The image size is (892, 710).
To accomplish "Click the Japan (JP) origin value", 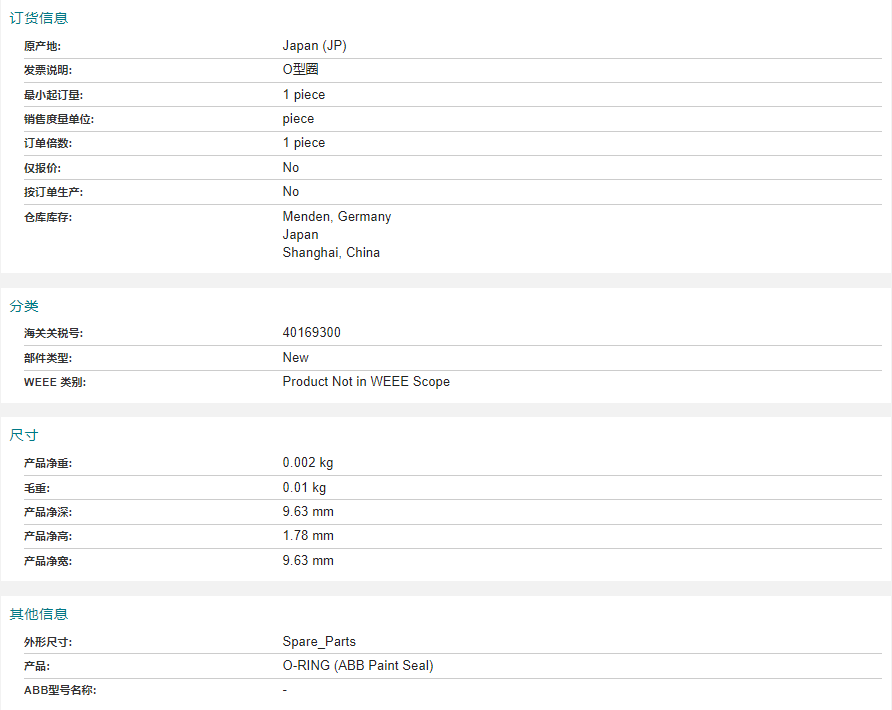I will [315, 46].
